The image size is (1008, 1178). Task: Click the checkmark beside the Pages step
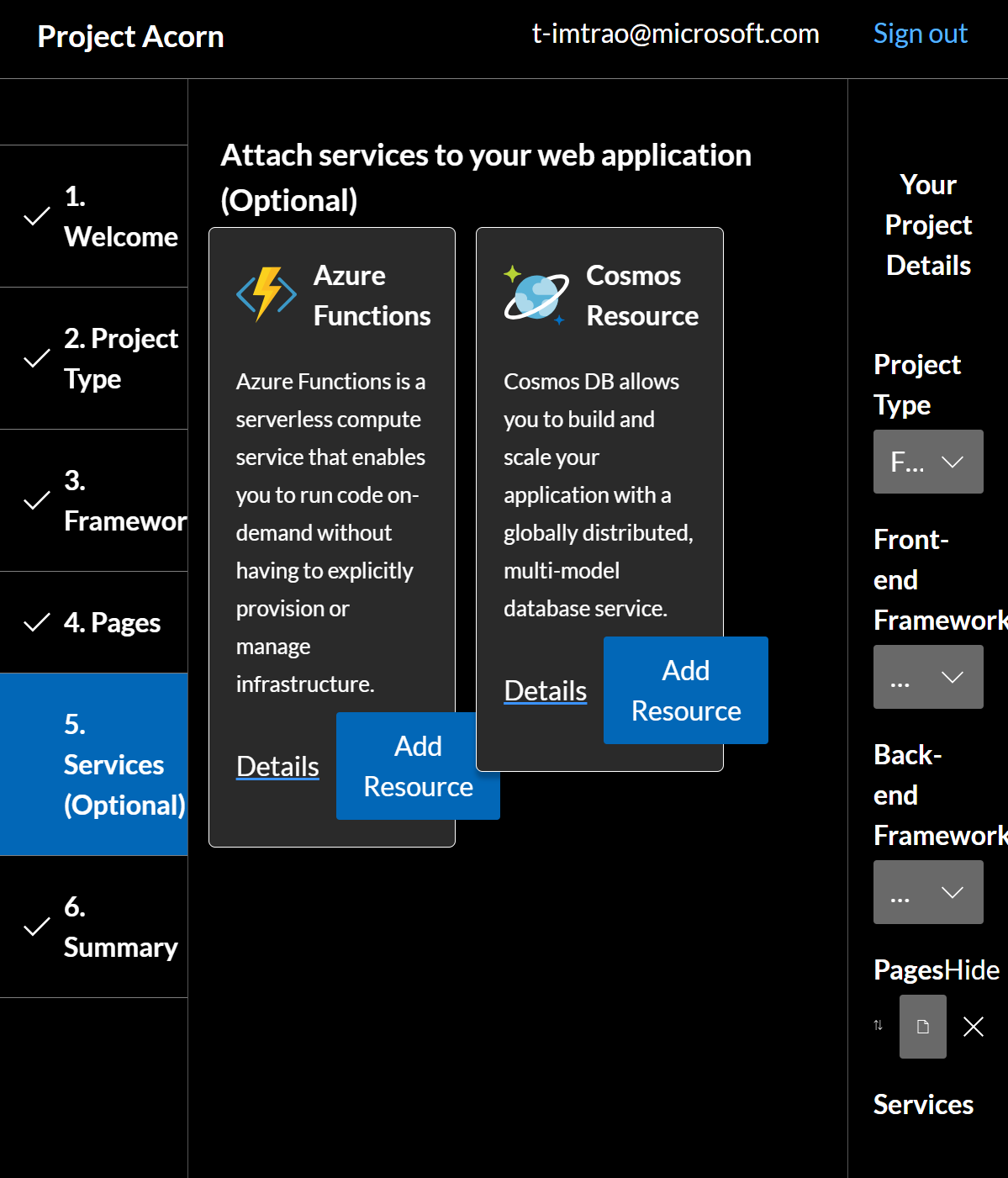coord(36,623)
